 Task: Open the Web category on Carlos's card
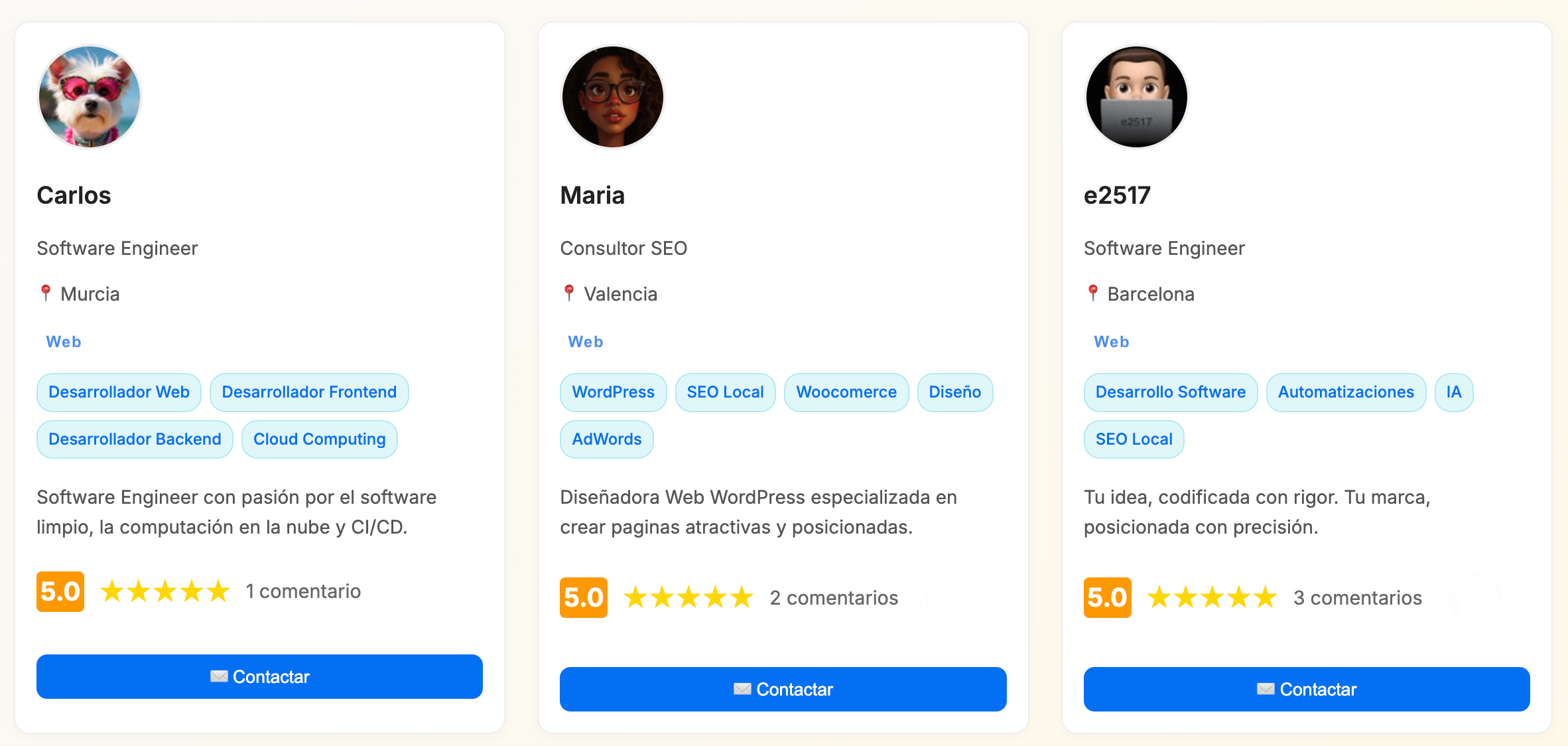pos(63,341)
